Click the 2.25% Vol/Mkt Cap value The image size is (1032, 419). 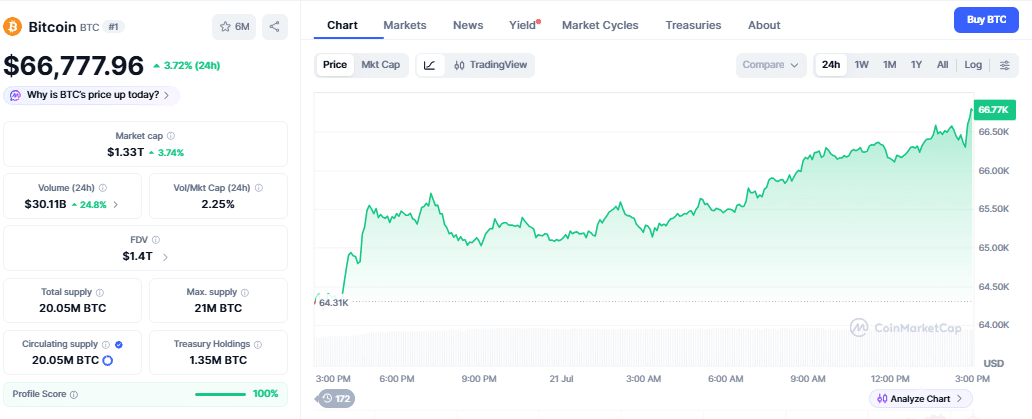(x=218, y=205)
